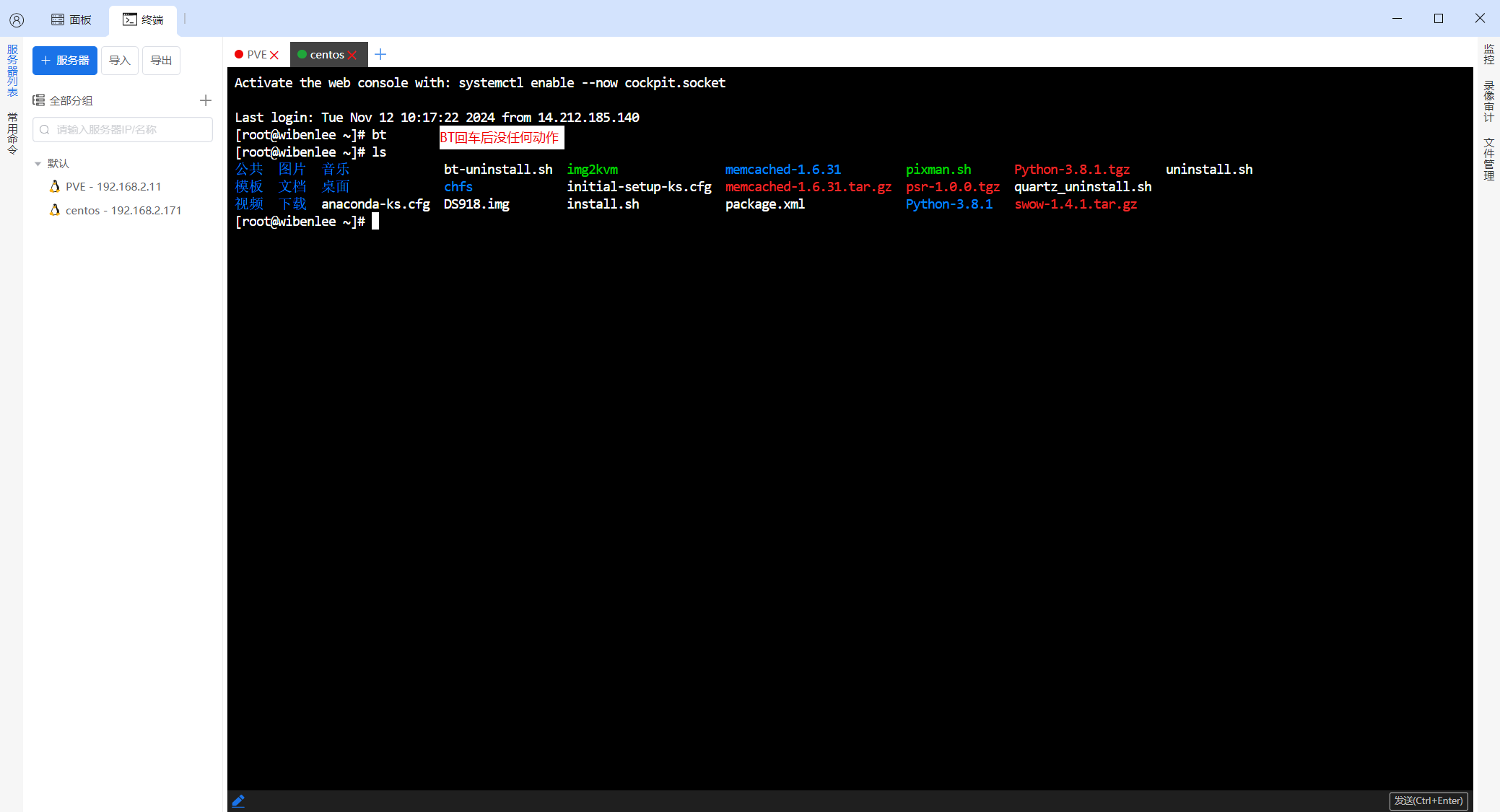The width and height of the screenshot is (1500, 812).
Task: Click the magnifier icon in search field
Action: coord(45,130)
